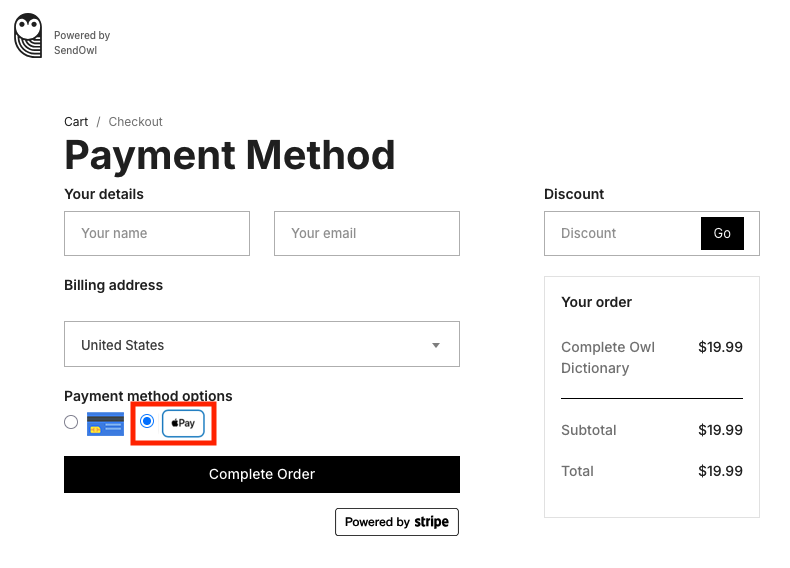The image size is (790, 568).
Task: Apply discount with Go button
Action: tap(722, 233)
